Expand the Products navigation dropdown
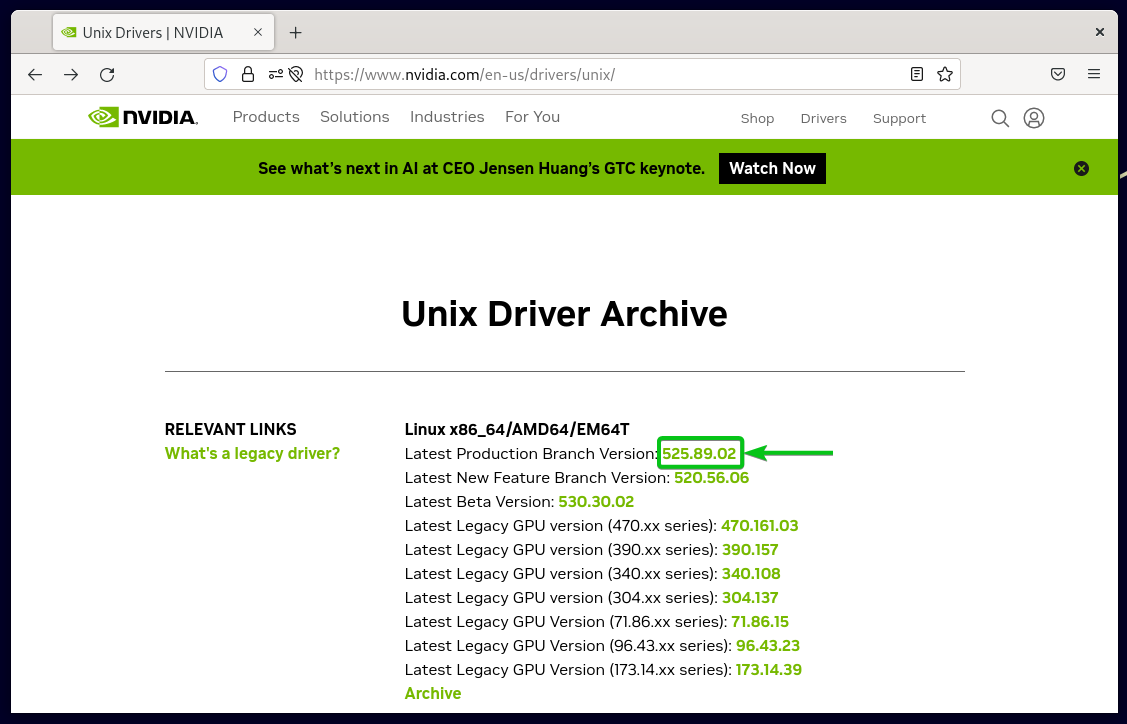Image resolution: width=1127 pixels, height=724 pixels. click(266, 117)
